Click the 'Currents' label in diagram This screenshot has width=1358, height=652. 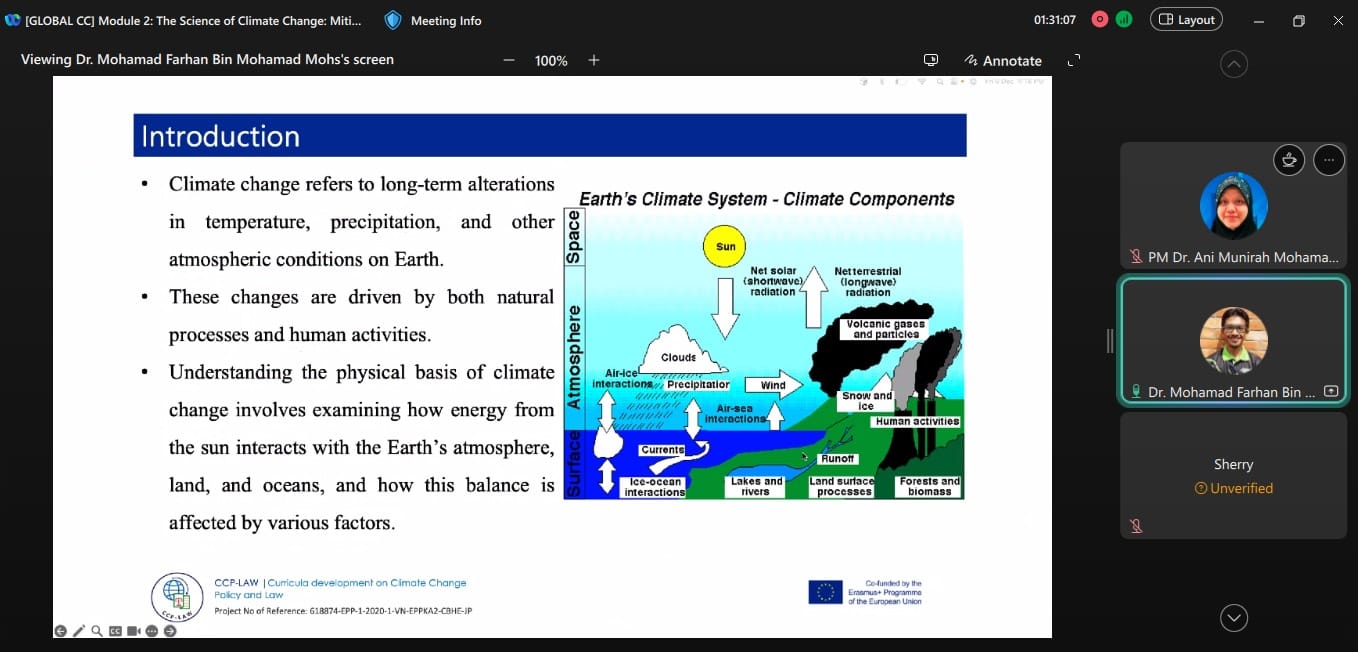(662, 450)
